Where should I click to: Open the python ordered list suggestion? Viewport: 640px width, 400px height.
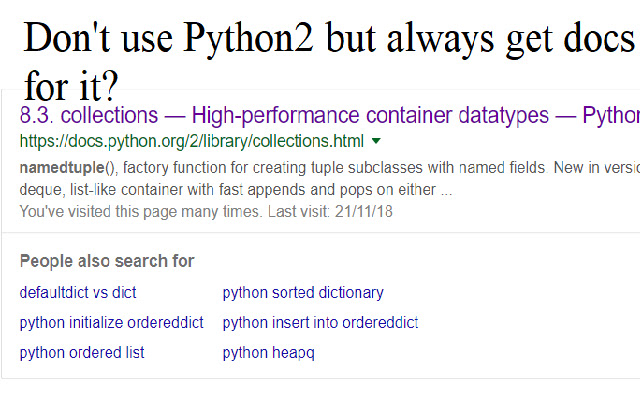pyautogui.click(x=82, y=353)
